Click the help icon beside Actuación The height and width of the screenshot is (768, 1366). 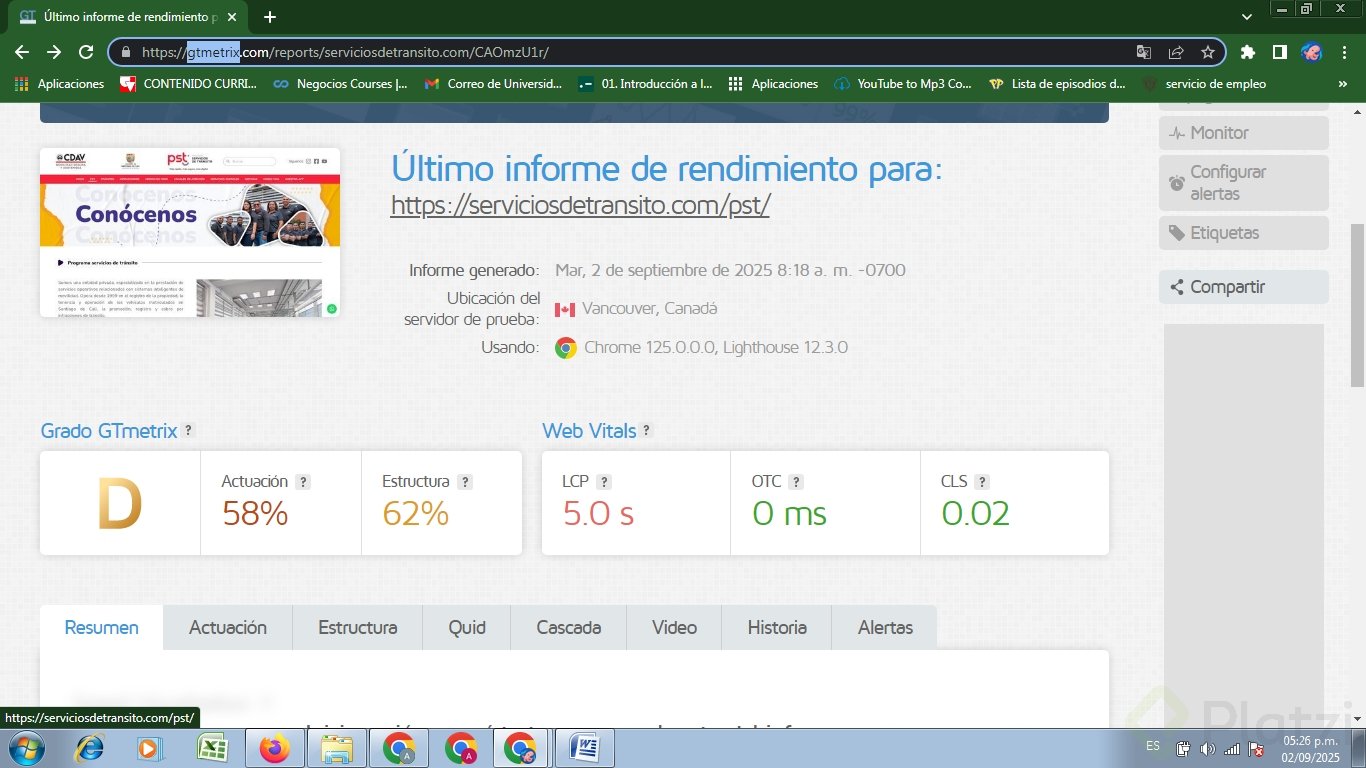[303, 482]
